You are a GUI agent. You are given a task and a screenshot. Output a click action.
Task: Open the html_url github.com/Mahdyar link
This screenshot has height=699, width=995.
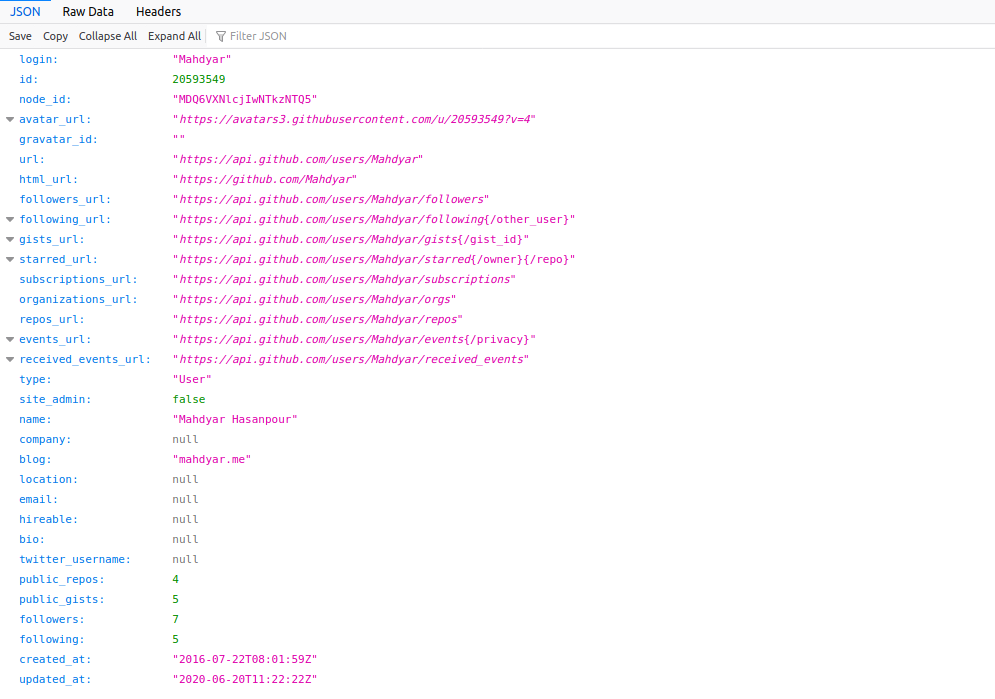265,179
